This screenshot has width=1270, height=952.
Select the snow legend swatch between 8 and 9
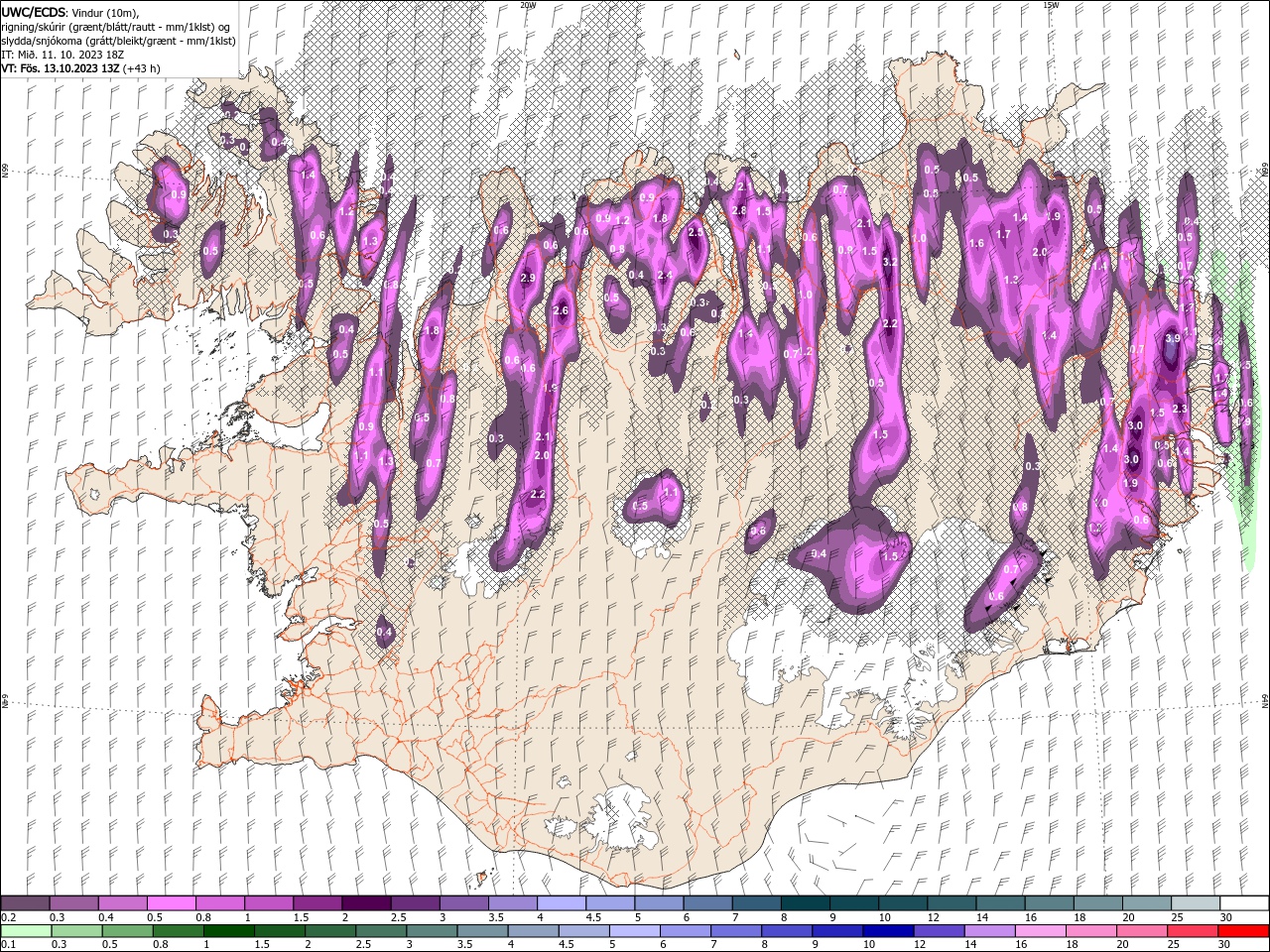click(804, 902)
